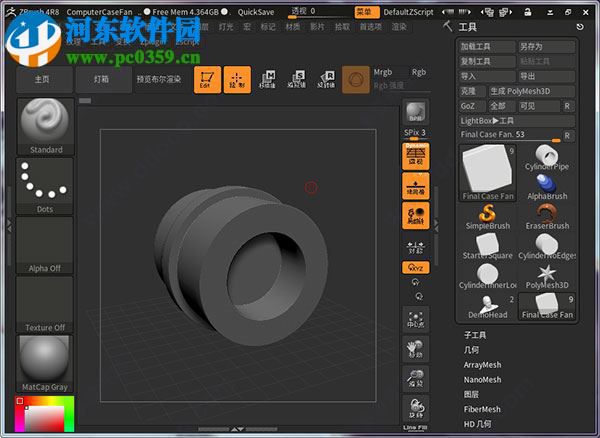The width and height of the screenshot is (600, 438).
Task: Open the 影片 movie menu
Action: pos(317,27)
